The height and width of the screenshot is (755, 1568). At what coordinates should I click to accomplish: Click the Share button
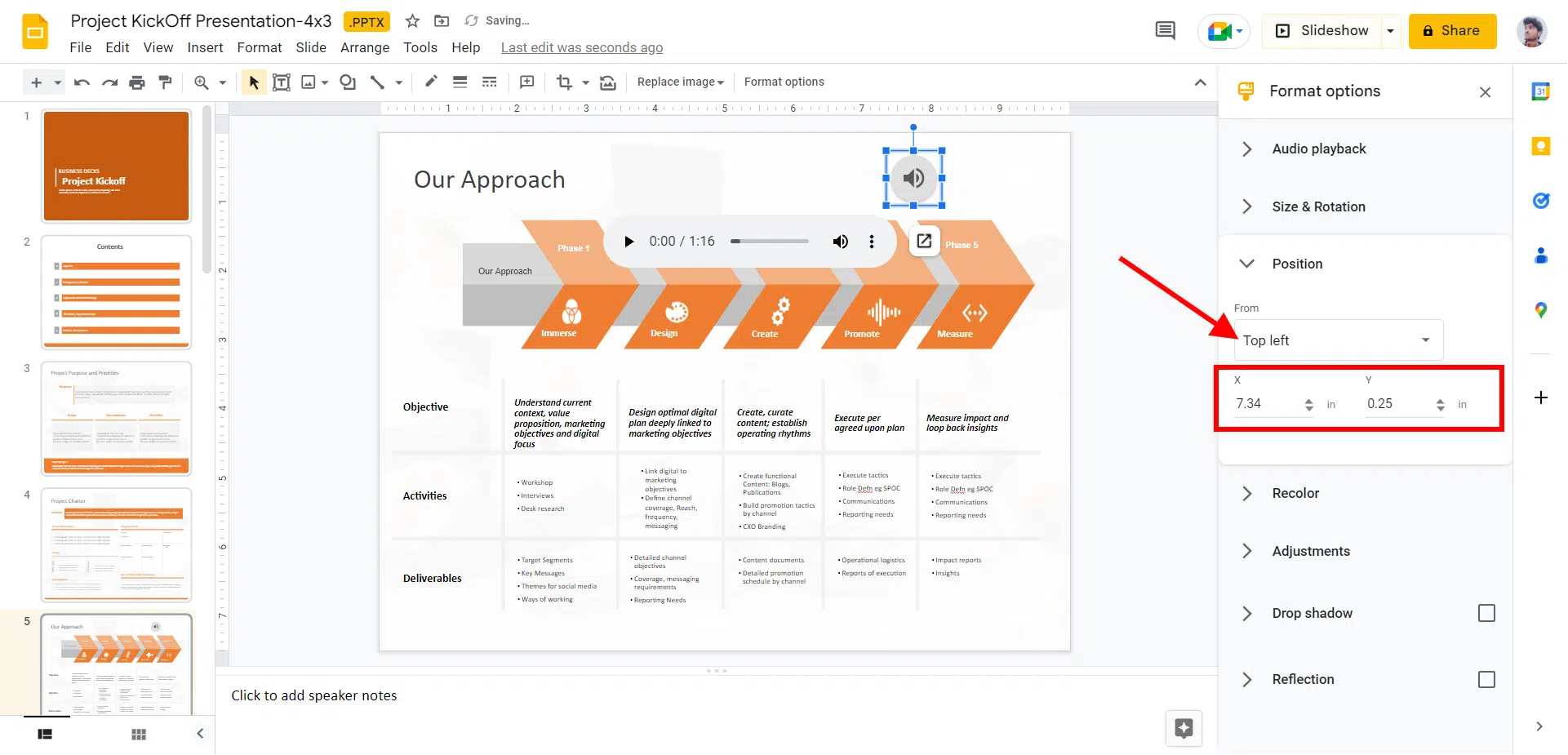1451,31
